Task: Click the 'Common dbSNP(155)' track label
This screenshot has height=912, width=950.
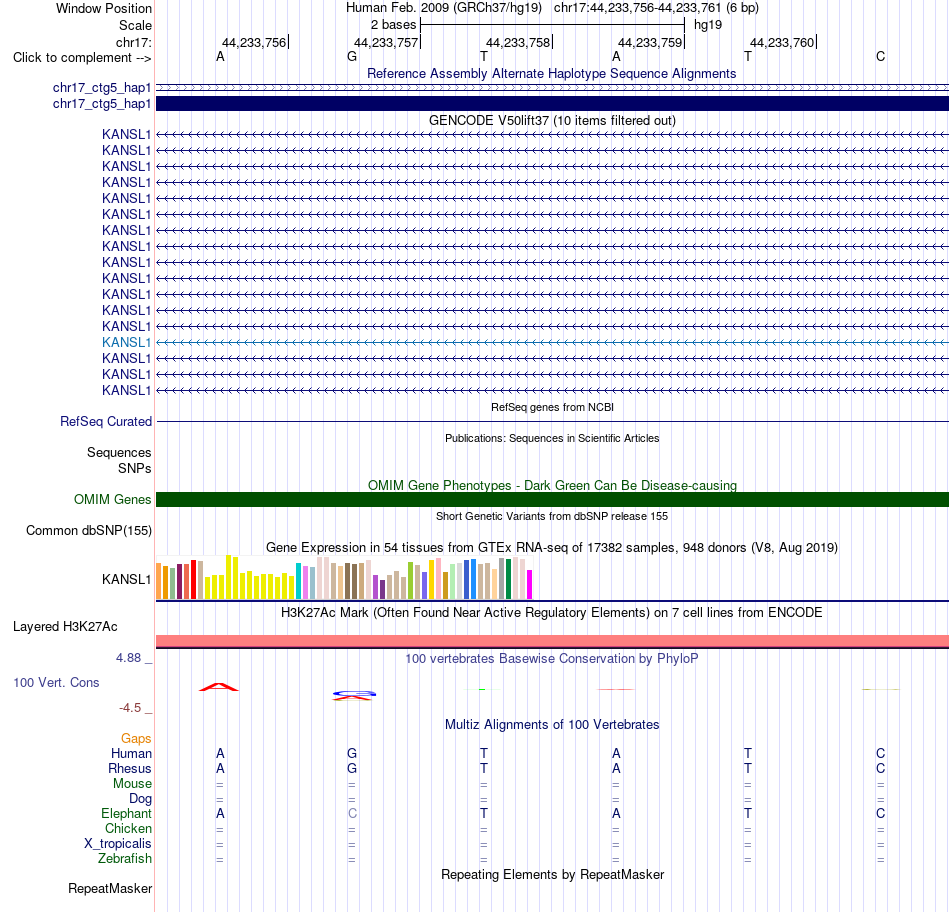Action: click(x=88, y=531)
